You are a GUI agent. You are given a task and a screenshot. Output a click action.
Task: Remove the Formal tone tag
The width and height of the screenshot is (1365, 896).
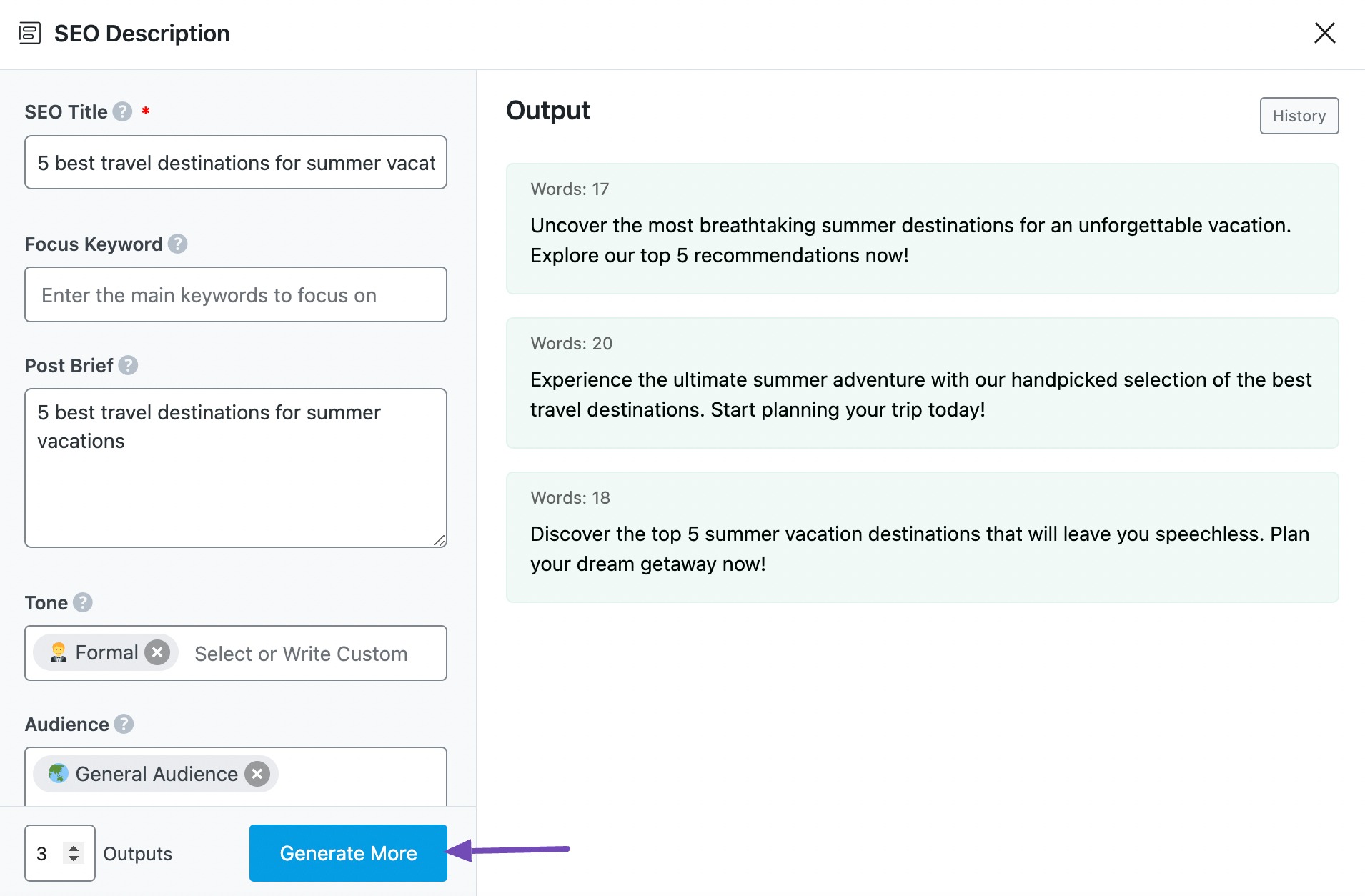tap(157, 652)
